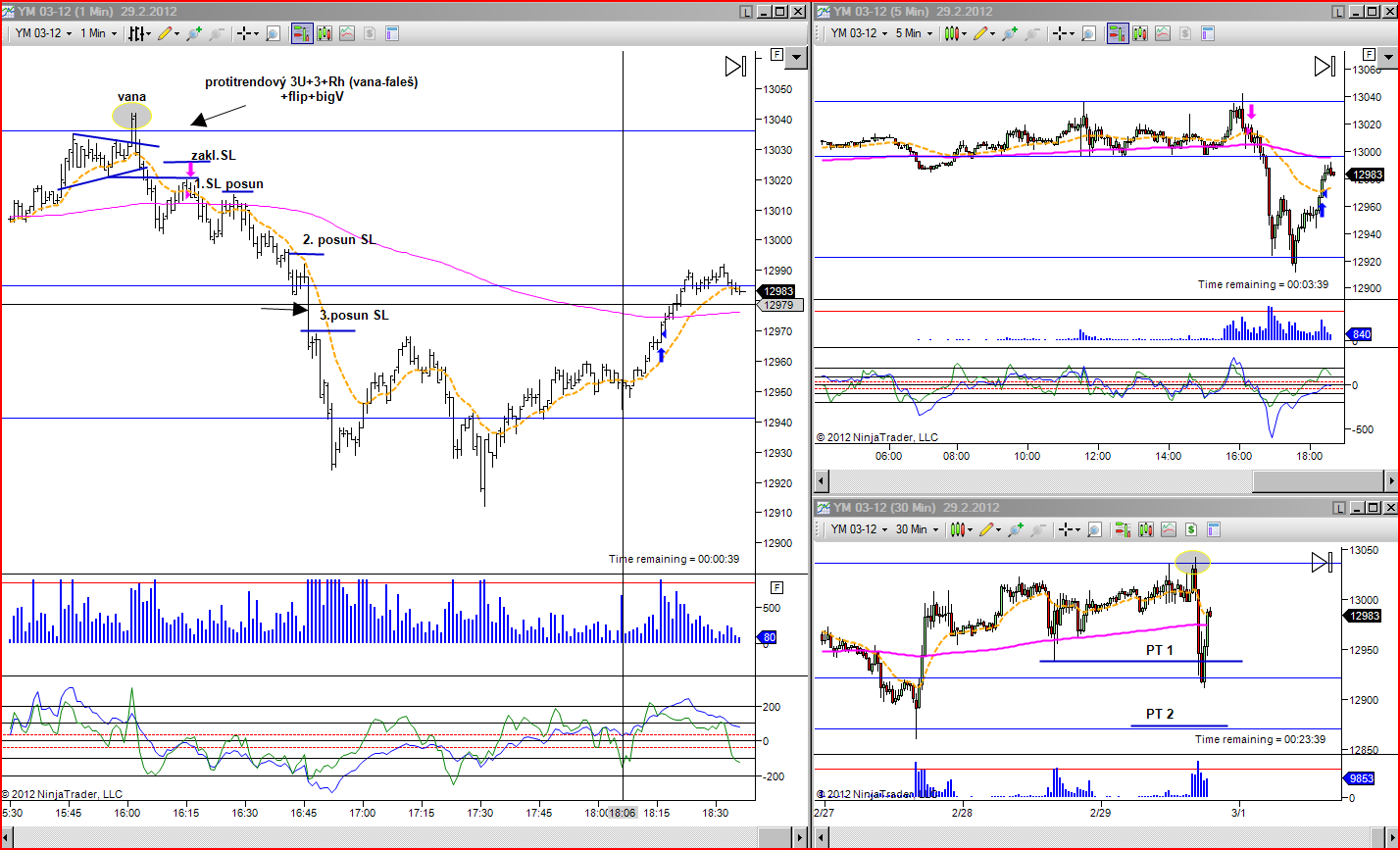The image size is (1400, 850).
Task: Open chart properties in the 1 Min chart toolbar
Action: [x=392, y=33]
